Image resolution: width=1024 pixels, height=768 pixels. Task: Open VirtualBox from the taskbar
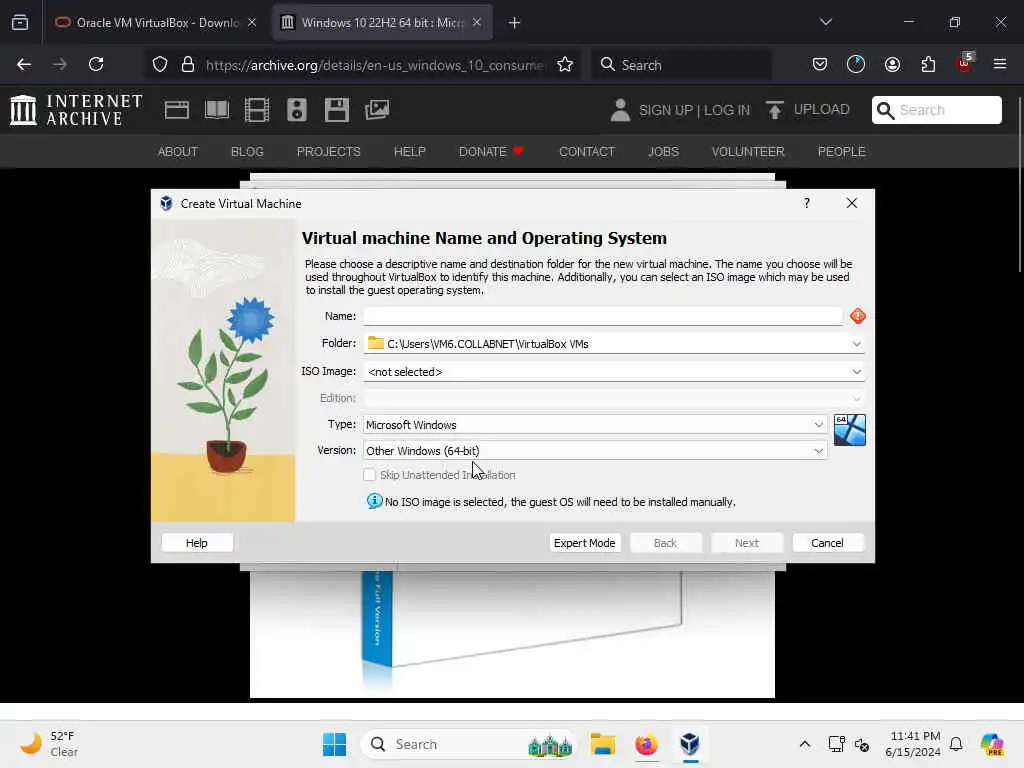click(690, 744)
